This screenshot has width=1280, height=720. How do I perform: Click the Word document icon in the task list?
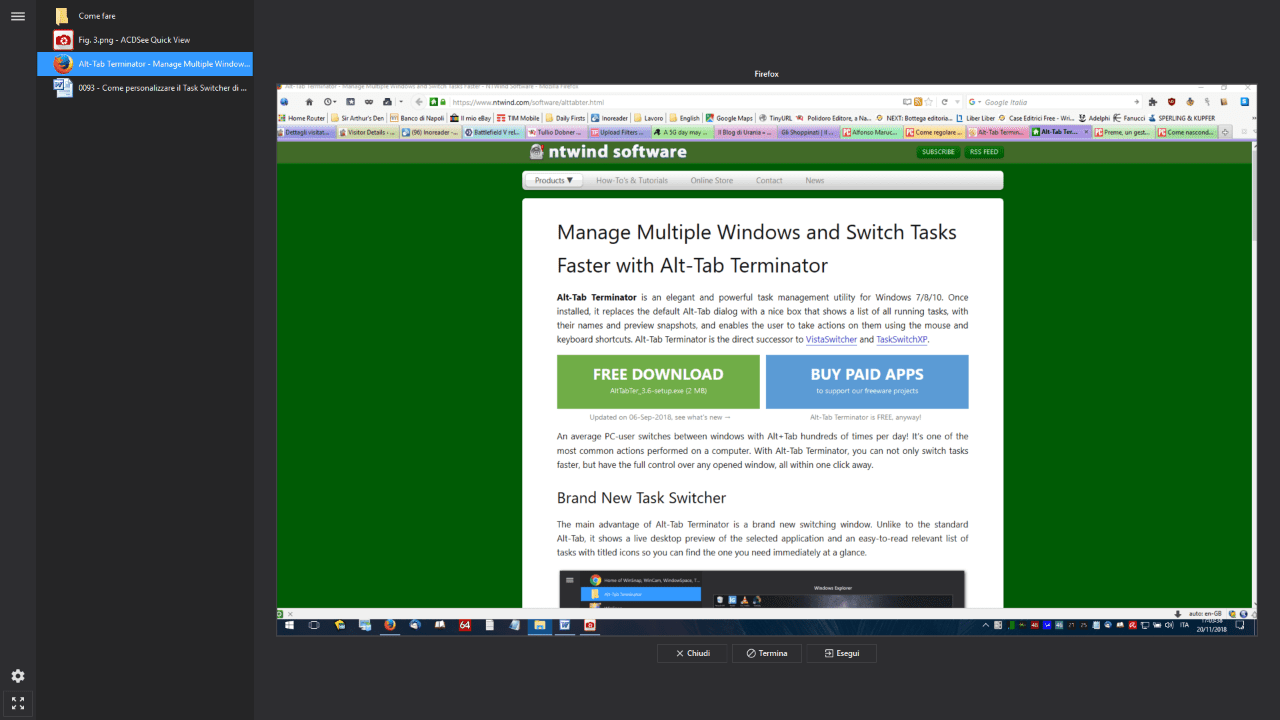pos(63,88)
